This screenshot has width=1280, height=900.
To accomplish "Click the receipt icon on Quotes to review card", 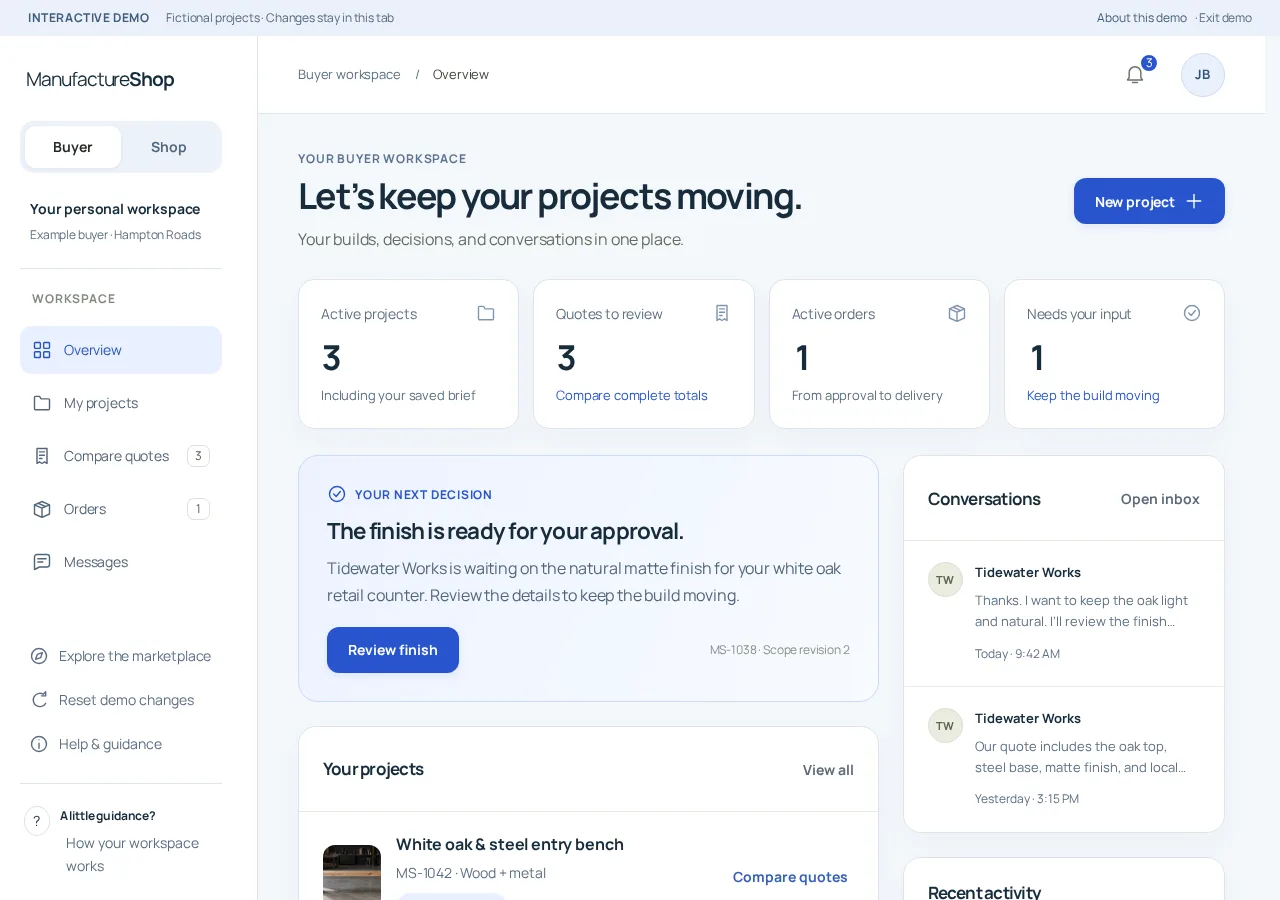I will coord(722,313).
